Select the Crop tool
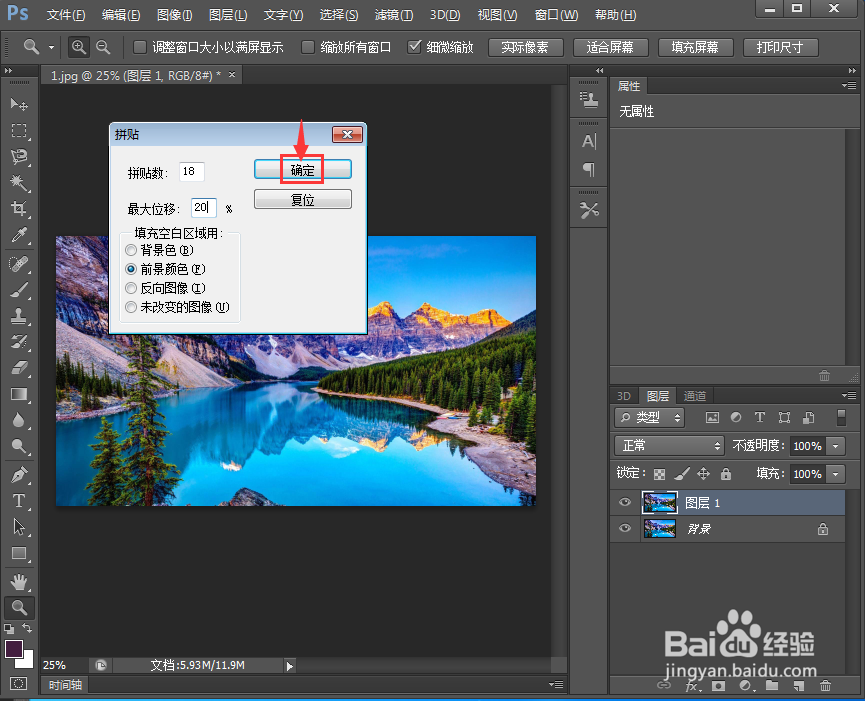The height and width of the screenshot is (701, 865). [20, 209]
